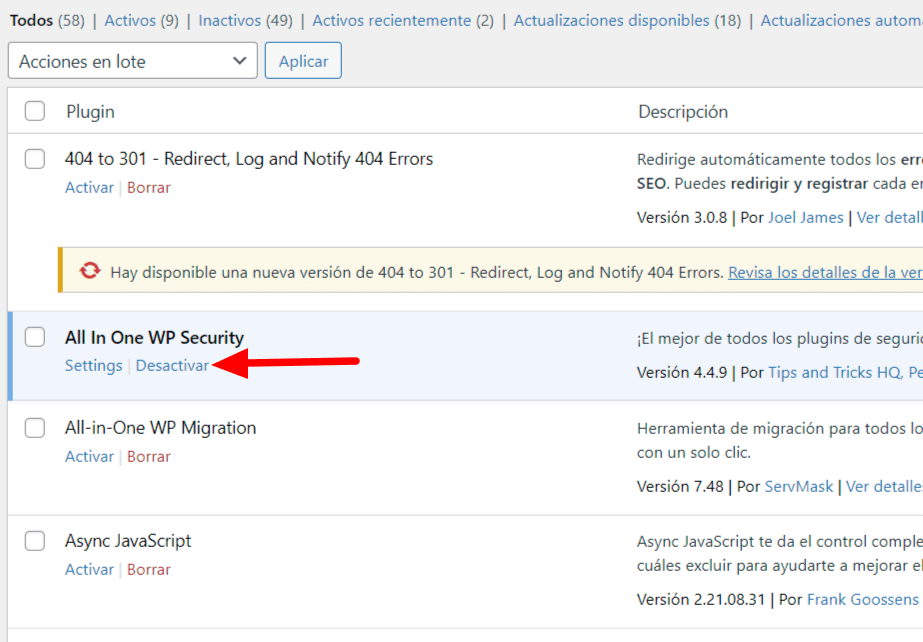The height and width of the screenshot is (642, 923).
Task: Click the Versión 2.21.08.31 text
Action: 701,600
